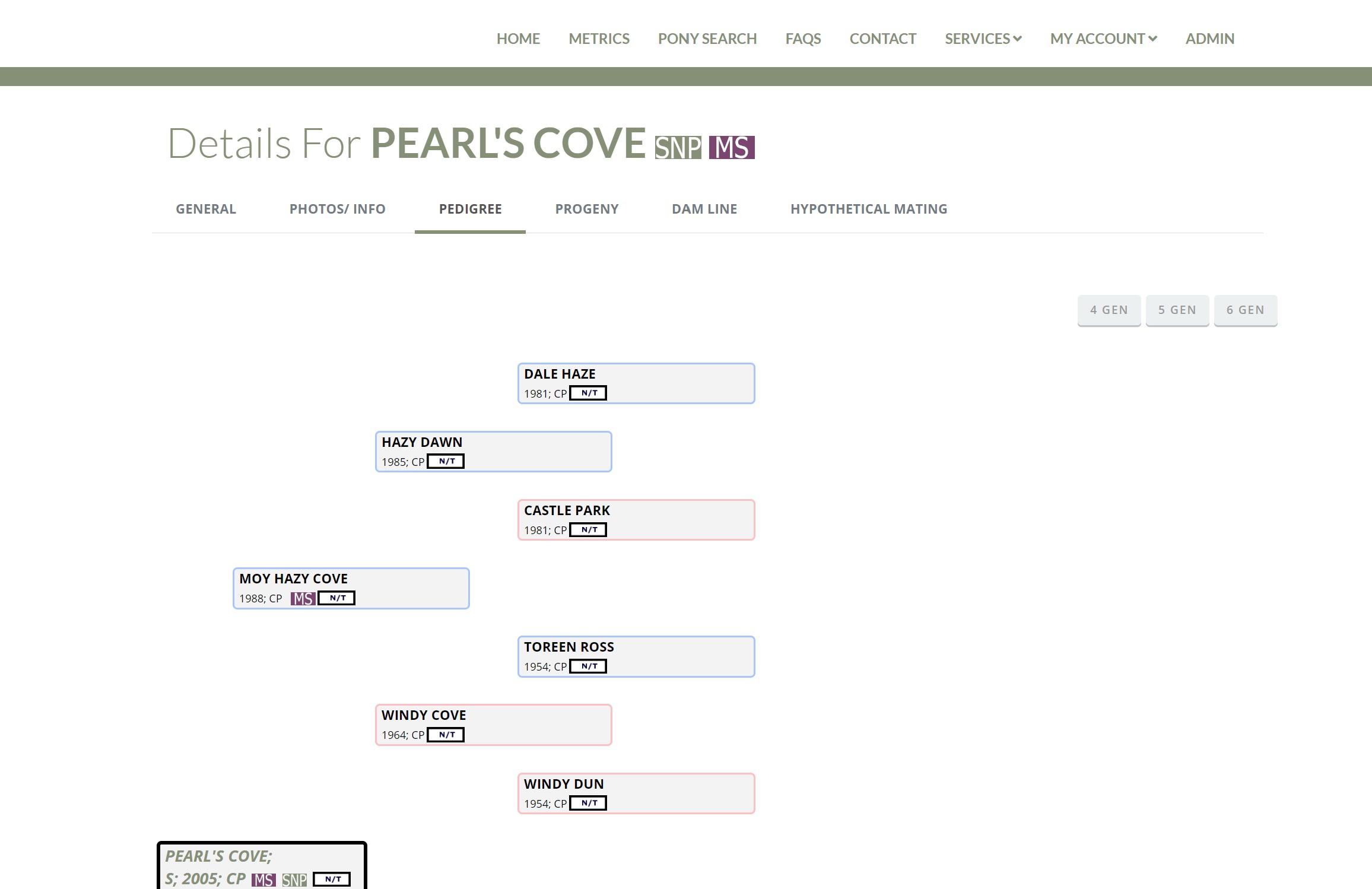Click 'S; 2005; CP' text in the PEARL'S COVE card
This screenshot has width=1372, height=889.
(205, 879)
